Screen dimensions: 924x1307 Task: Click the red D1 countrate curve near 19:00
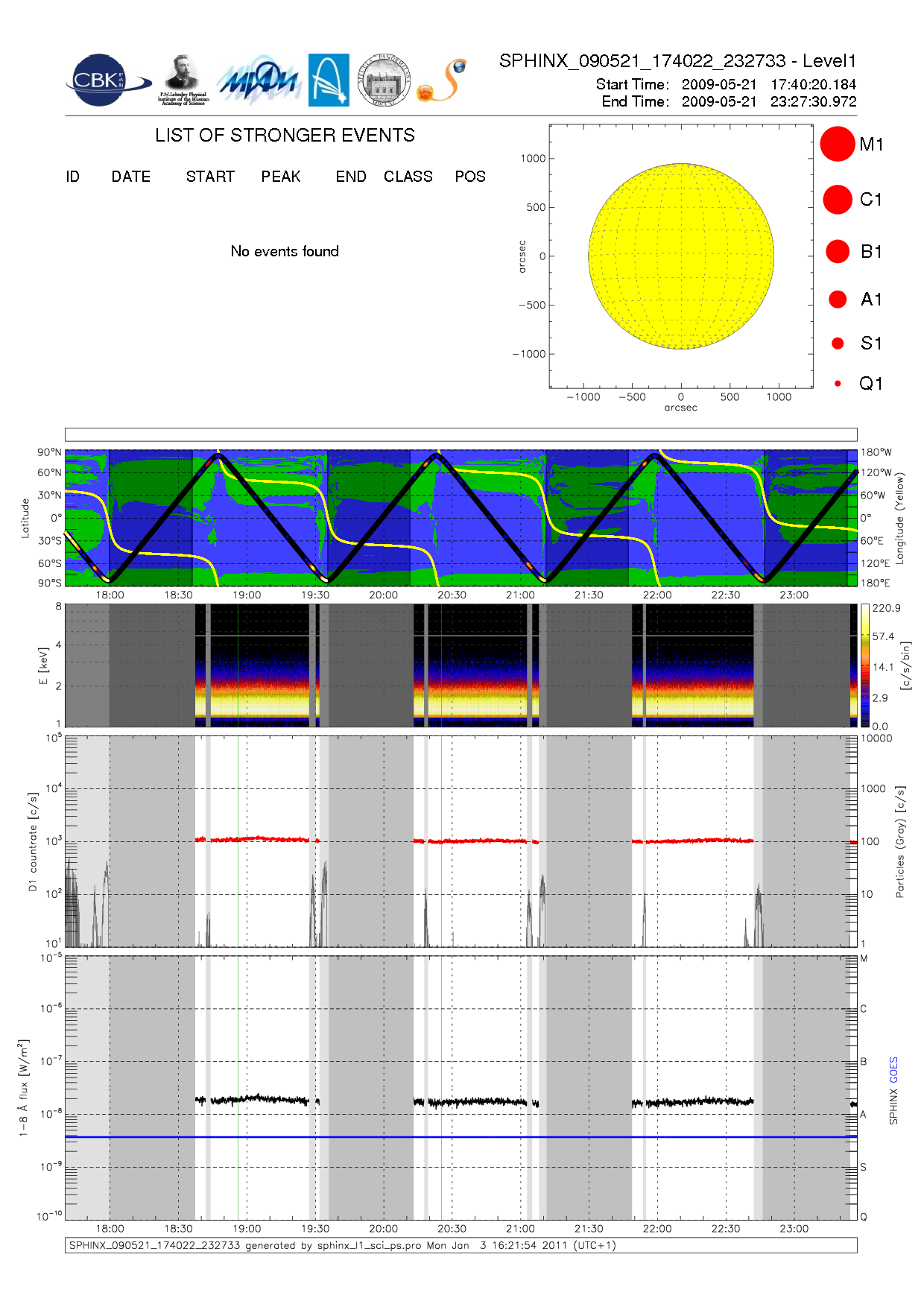[252, 839]
